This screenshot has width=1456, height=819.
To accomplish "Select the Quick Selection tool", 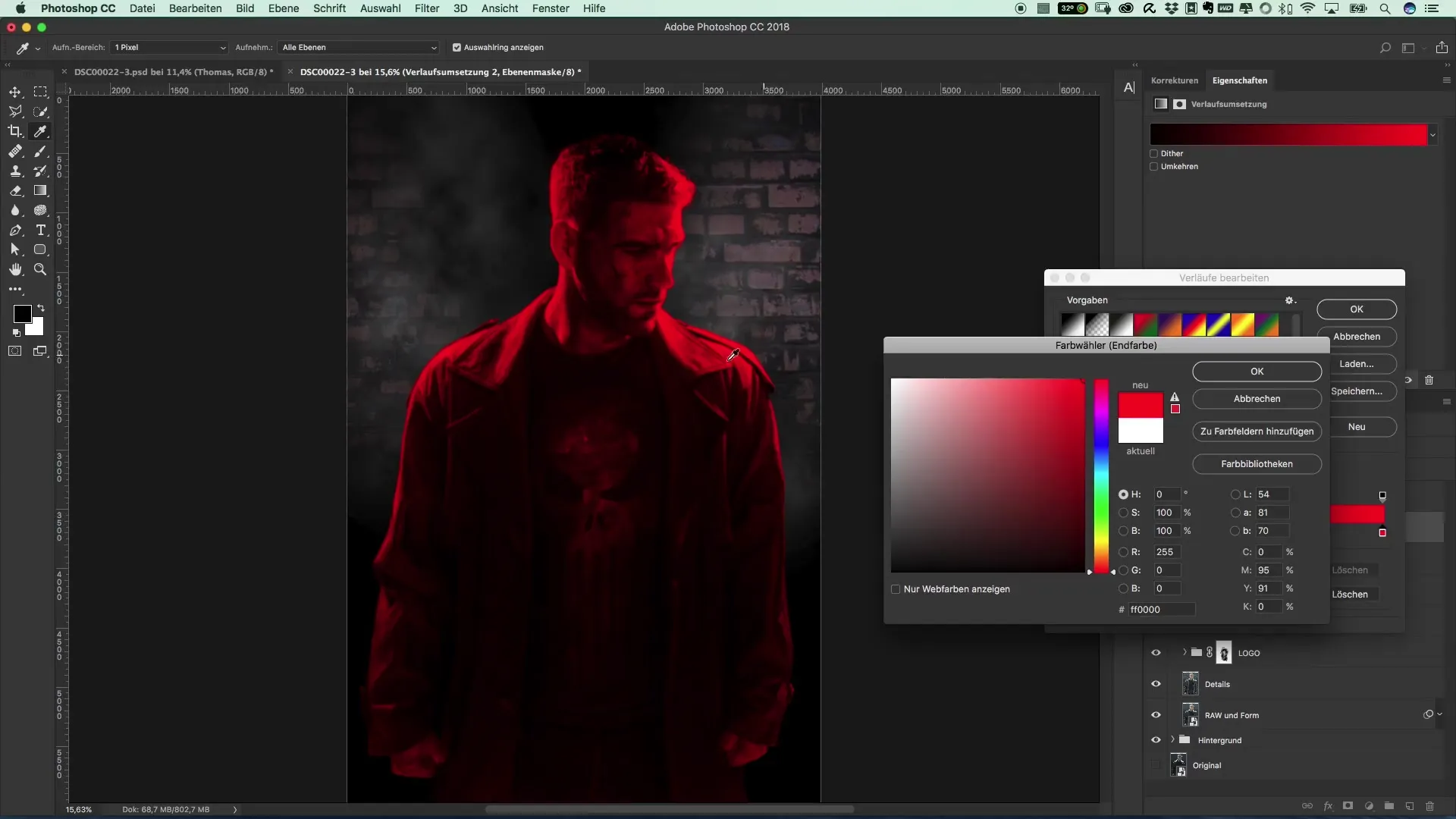I will pos(40,111).
